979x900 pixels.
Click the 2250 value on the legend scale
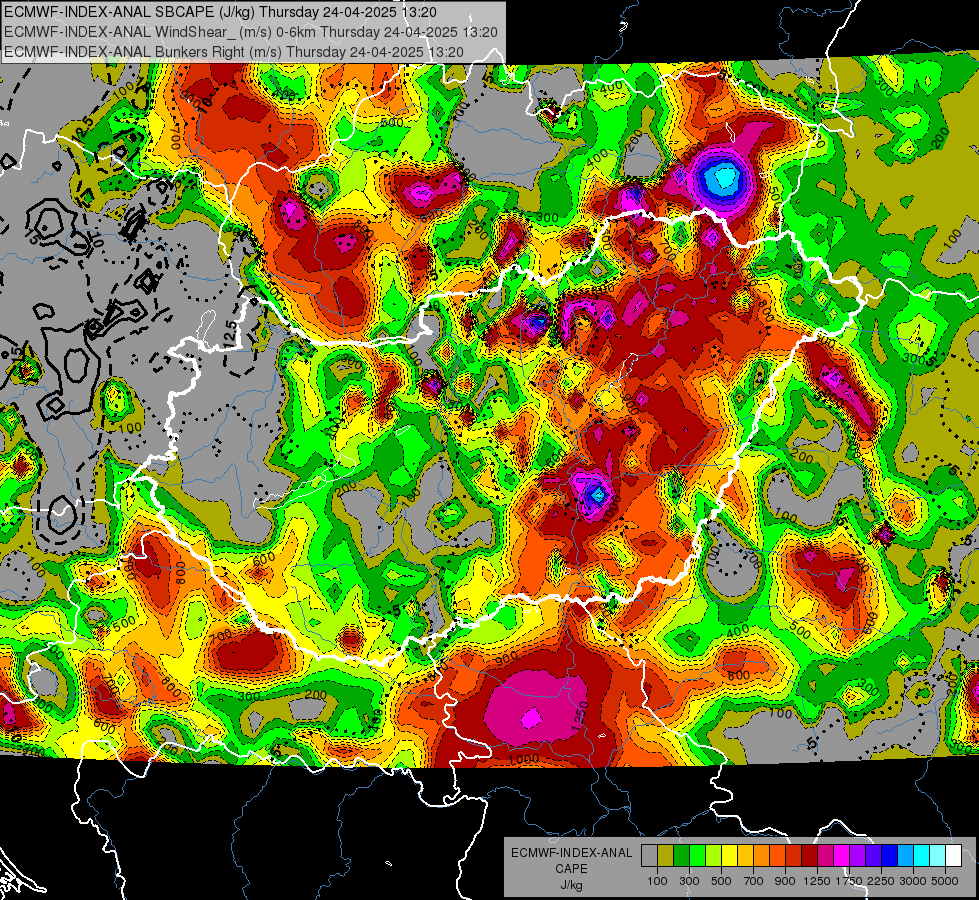(882, 881)
